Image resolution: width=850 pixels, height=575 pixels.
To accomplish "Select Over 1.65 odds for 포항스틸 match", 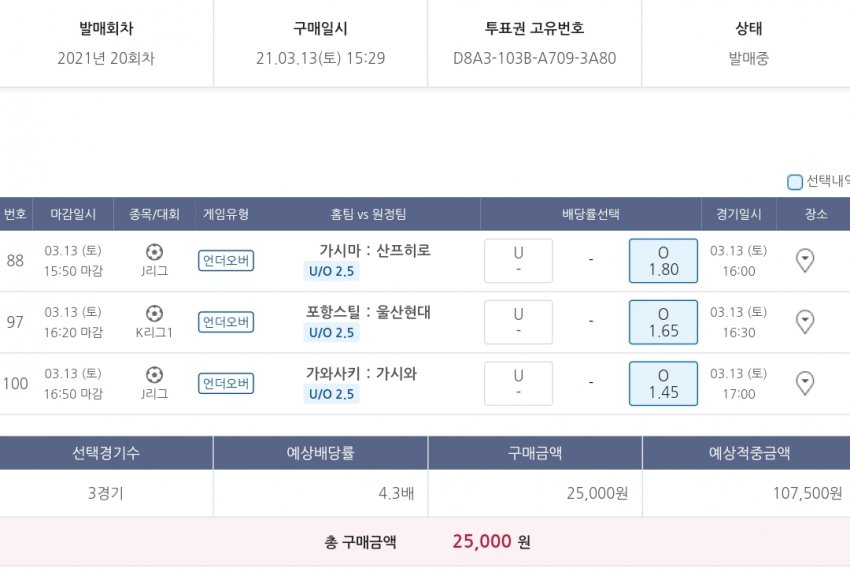I will coord(663,322).
